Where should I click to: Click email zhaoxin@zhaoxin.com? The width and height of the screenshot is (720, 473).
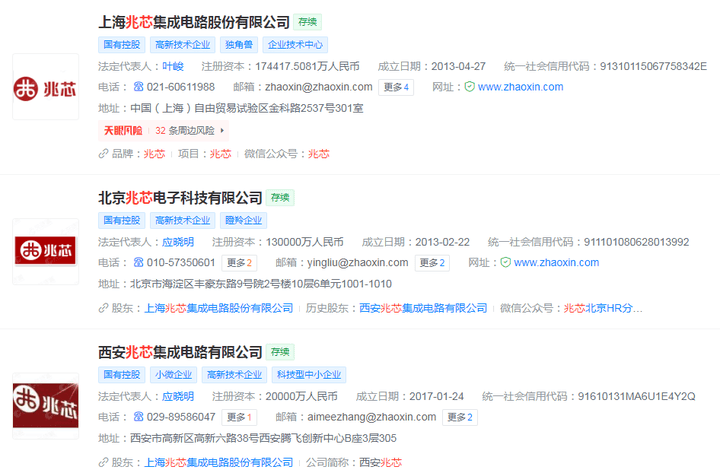(x=319, y=87)
